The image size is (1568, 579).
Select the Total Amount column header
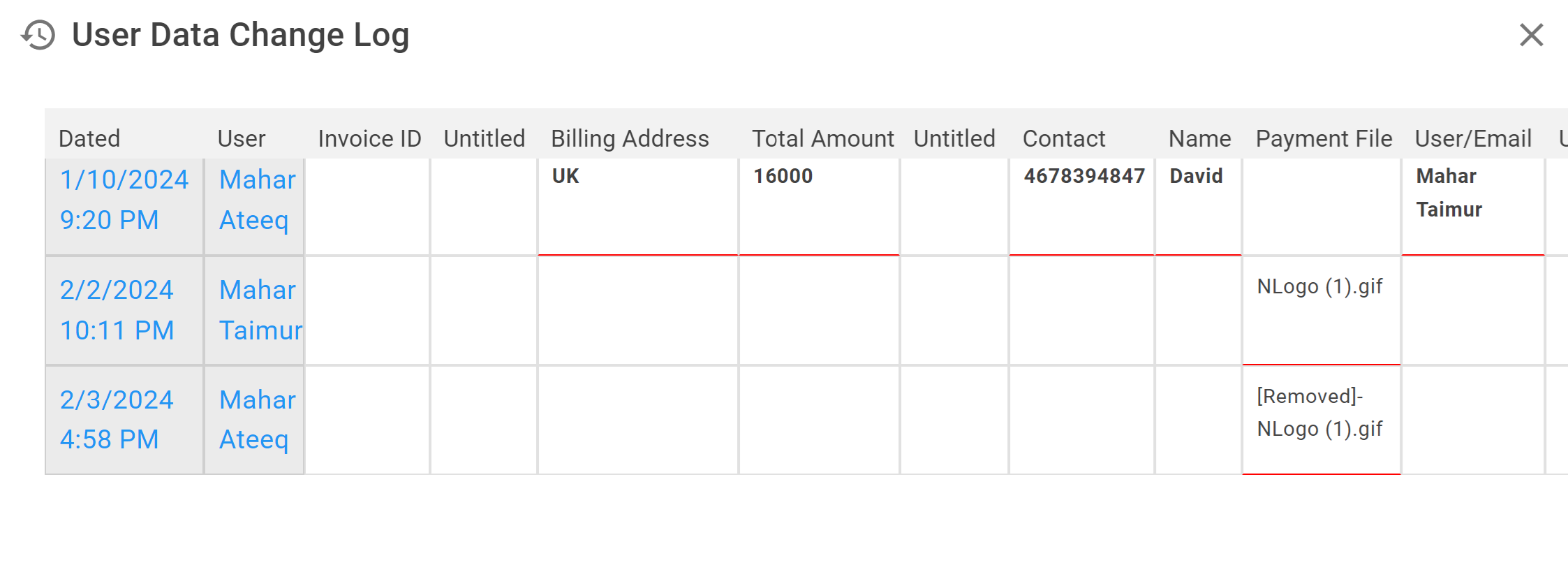(822, 138)
